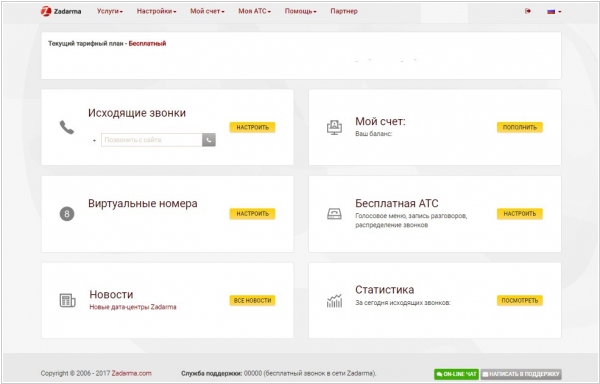Start the green On-line чат

[x=457, y=374]
